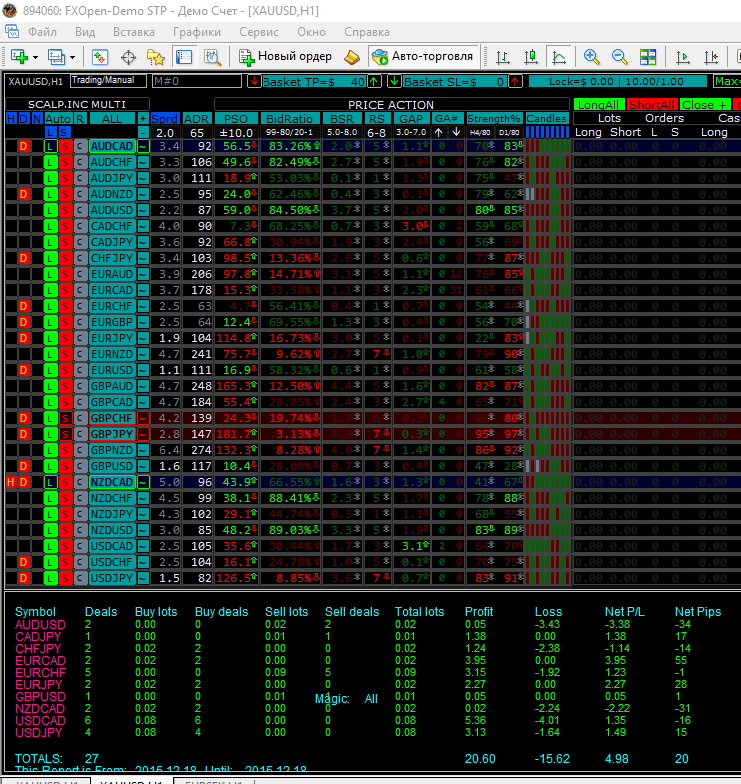Open the Data Window crosshair icon
The width and height of the screenshot is (741, 784).
click(128, 57)
